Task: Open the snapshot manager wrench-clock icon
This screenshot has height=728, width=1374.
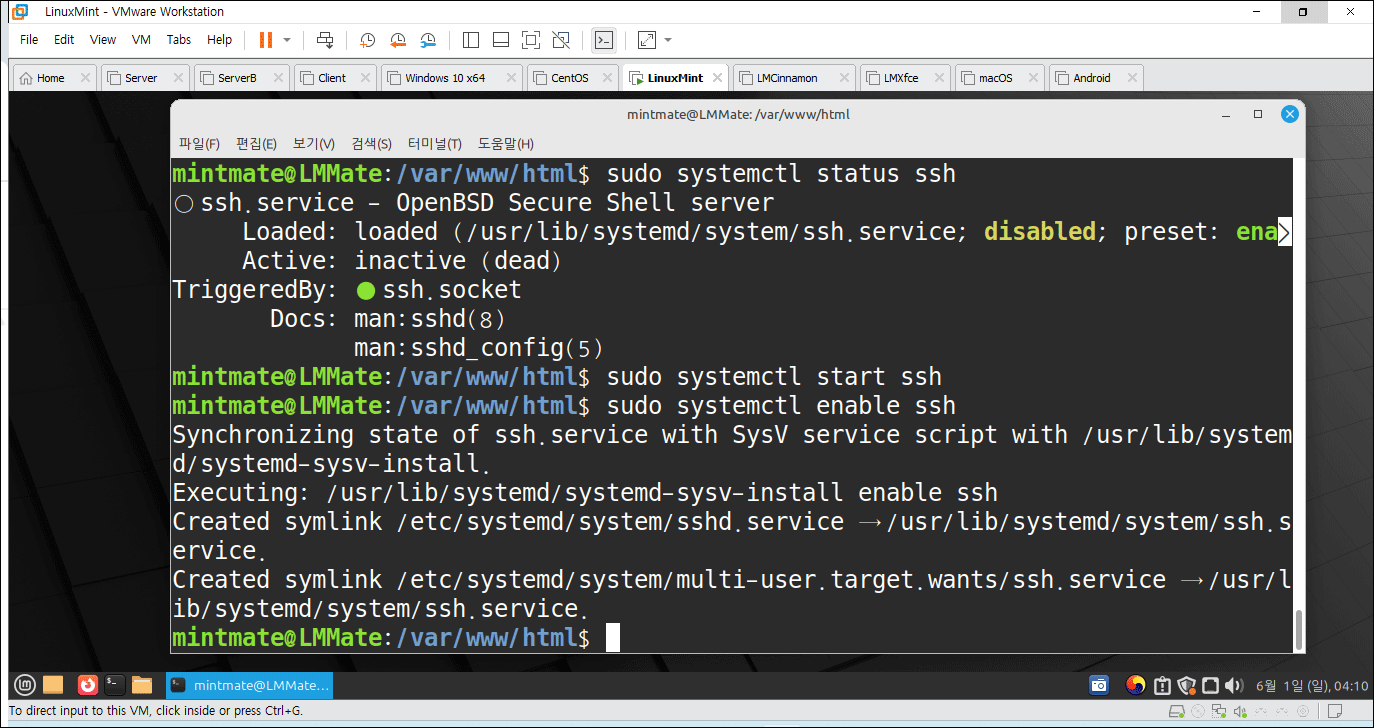Action: (x=428, y=40)
